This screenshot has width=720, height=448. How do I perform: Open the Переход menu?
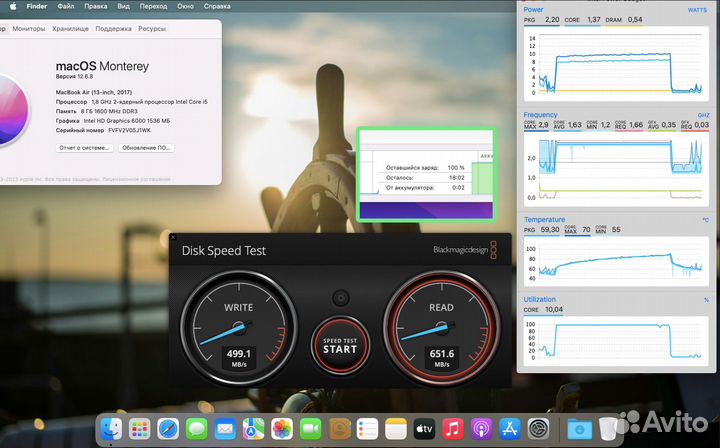pyautogui.click(x=153, y=6)
